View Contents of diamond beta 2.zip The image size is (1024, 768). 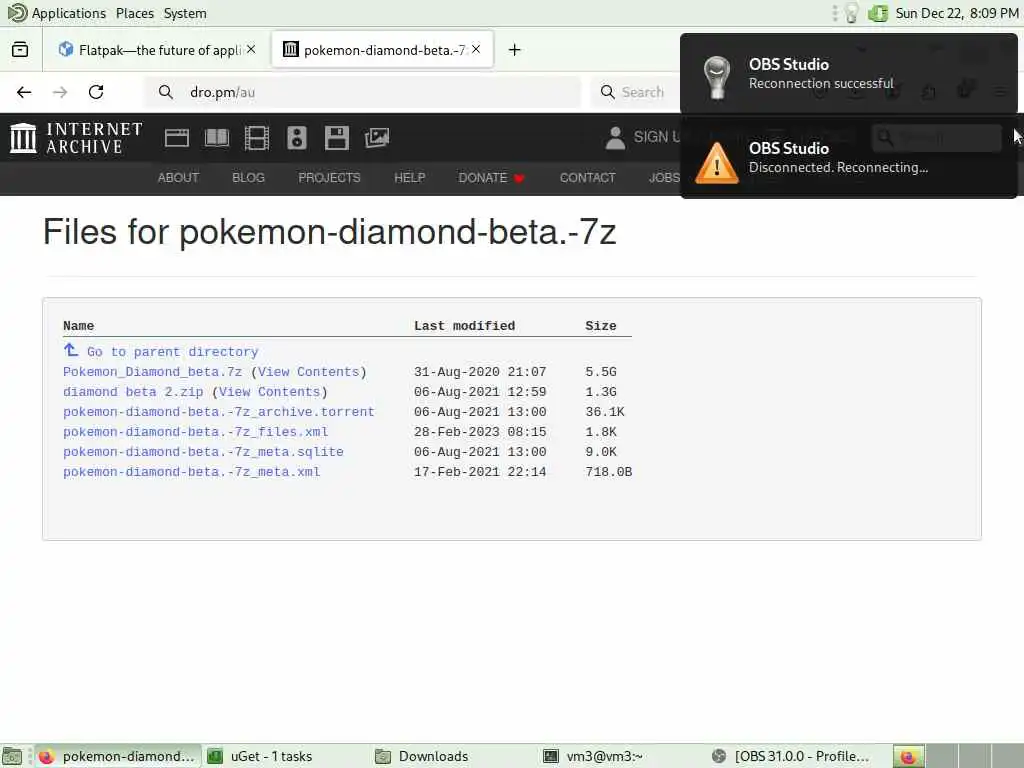pyautogui.click(x=270, y=392)
